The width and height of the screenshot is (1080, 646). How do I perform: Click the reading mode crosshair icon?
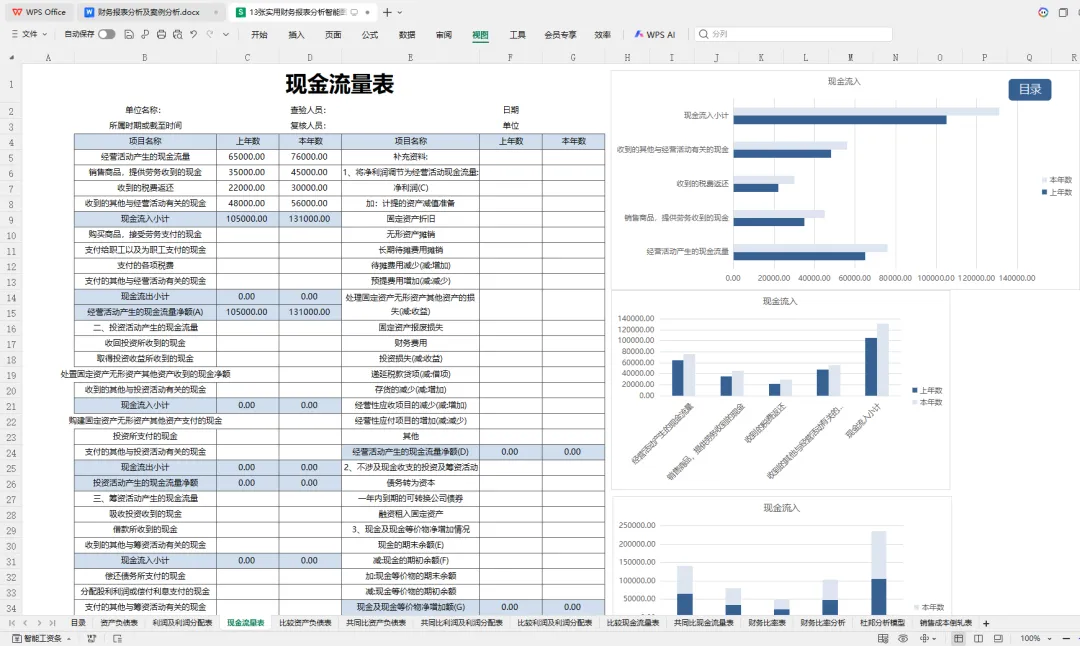pyautogui.click(x=924, y=638)
